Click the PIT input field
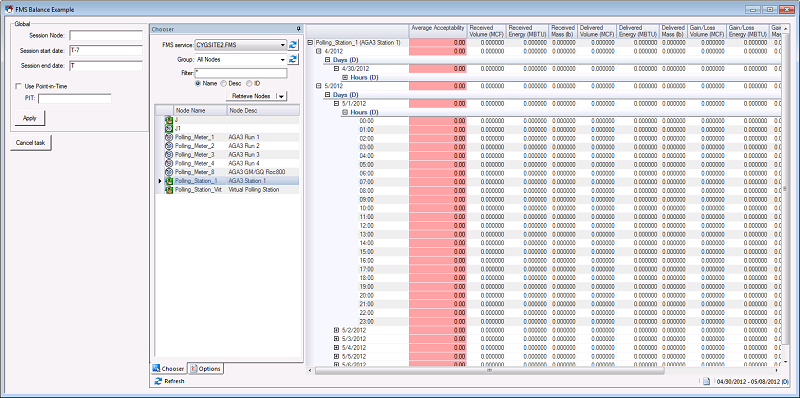 pyautogui.click(x=74, y=98)
